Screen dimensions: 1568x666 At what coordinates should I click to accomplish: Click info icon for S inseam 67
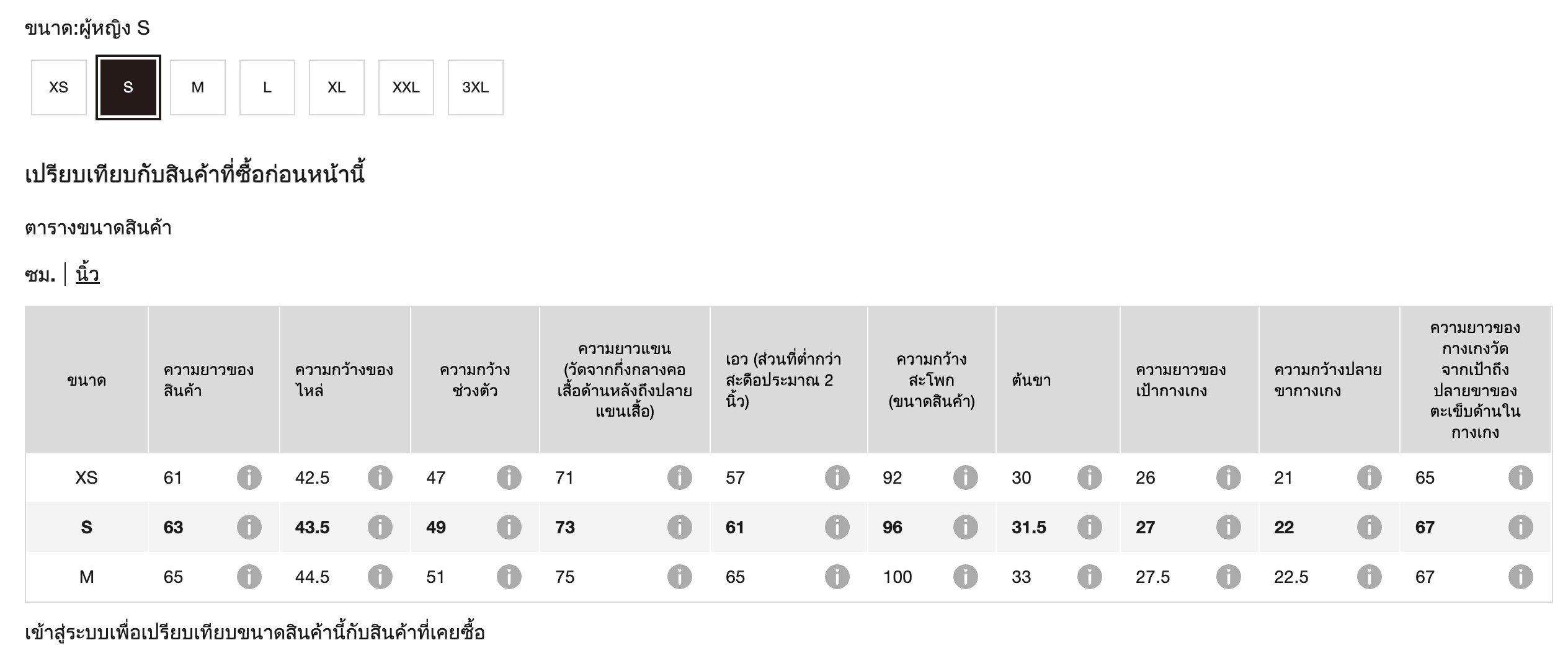[x=1520, y=527]
